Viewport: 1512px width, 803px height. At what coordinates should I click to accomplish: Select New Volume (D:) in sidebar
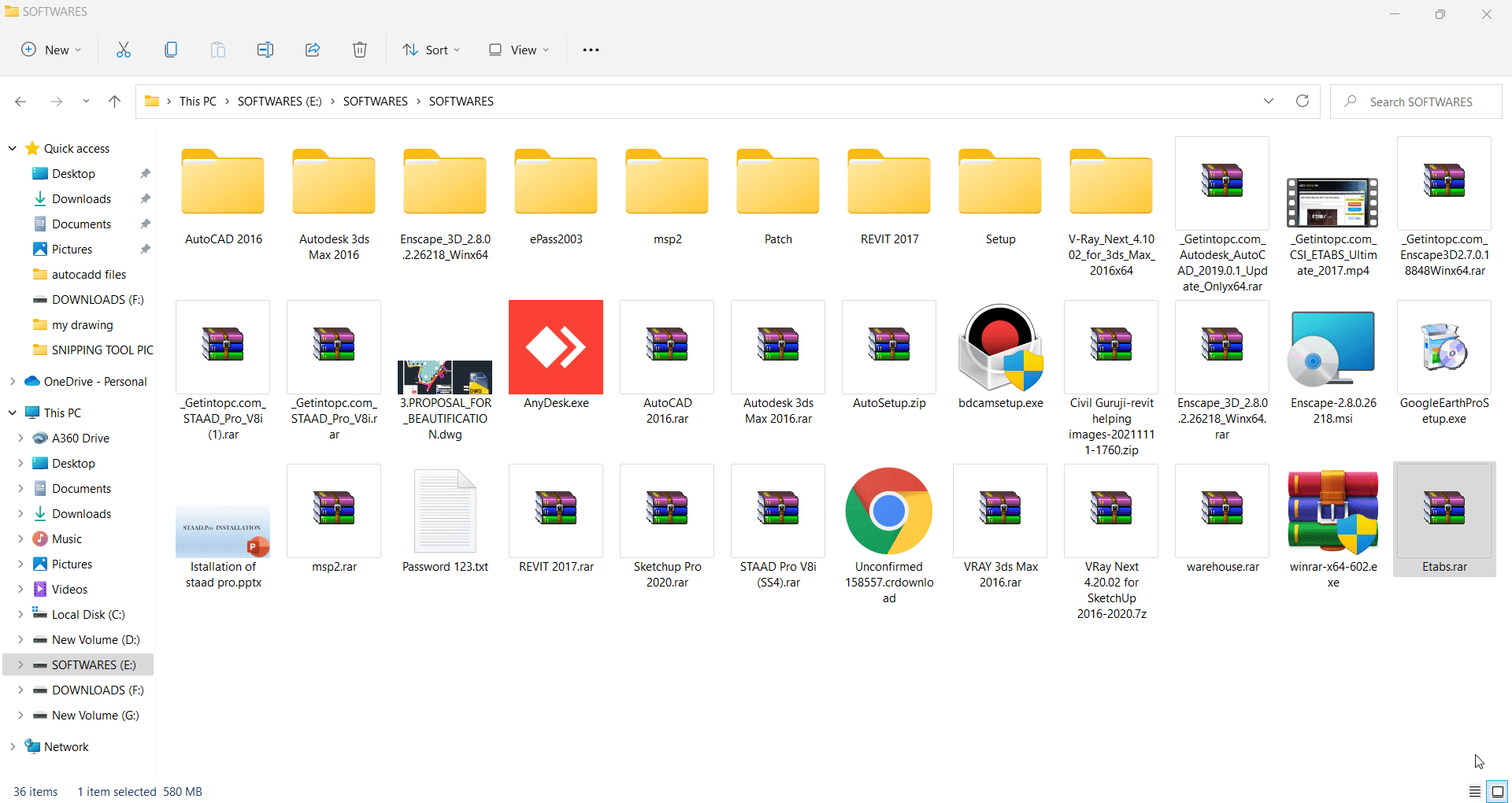click(95, 639)
